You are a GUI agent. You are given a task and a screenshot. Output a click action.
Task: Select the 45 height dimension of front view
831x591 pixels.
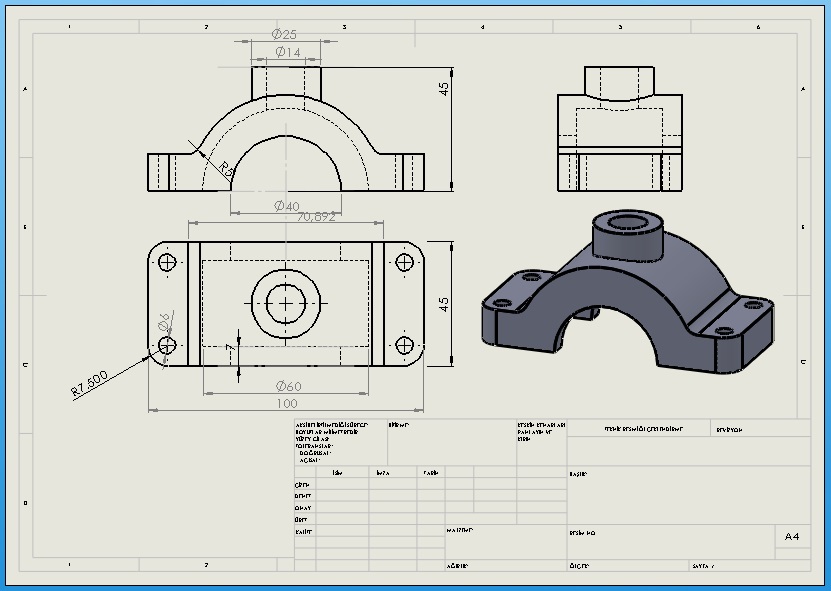tap(444, 88)
